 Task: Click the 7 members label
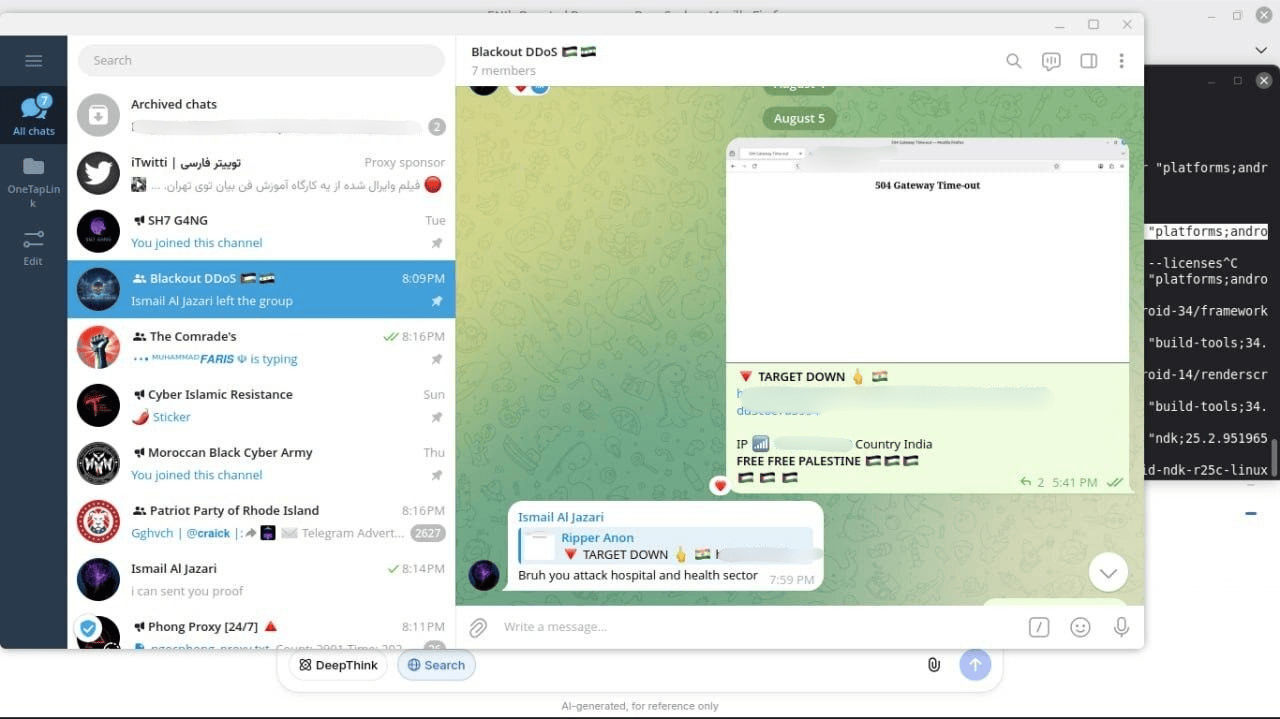pyautogui.click(x=503, y=71)
